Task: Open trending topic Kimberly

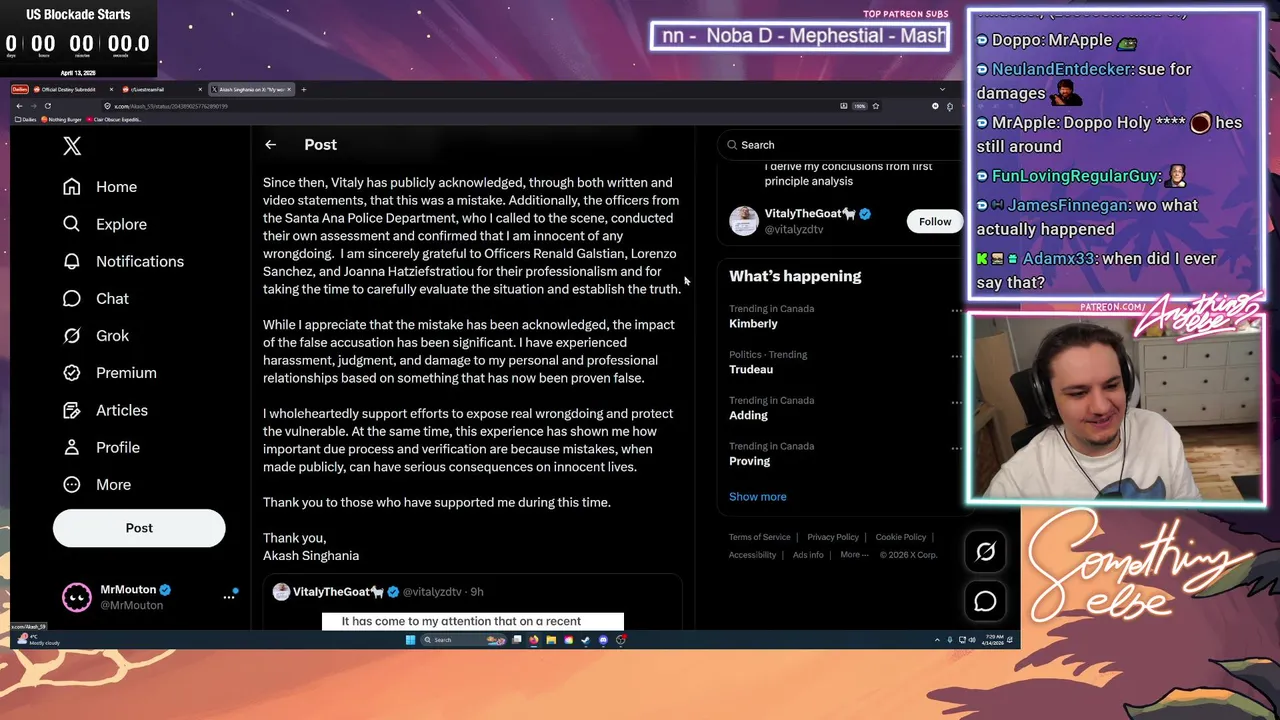Action: [x=753, y=323]
